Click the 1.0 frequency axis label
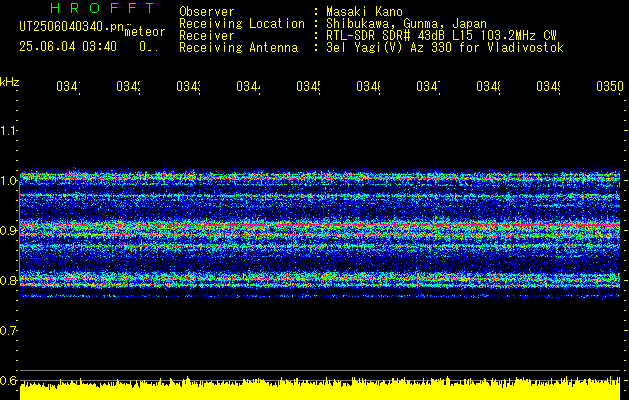The image size is (629, 400). click(x=8, y=181)
